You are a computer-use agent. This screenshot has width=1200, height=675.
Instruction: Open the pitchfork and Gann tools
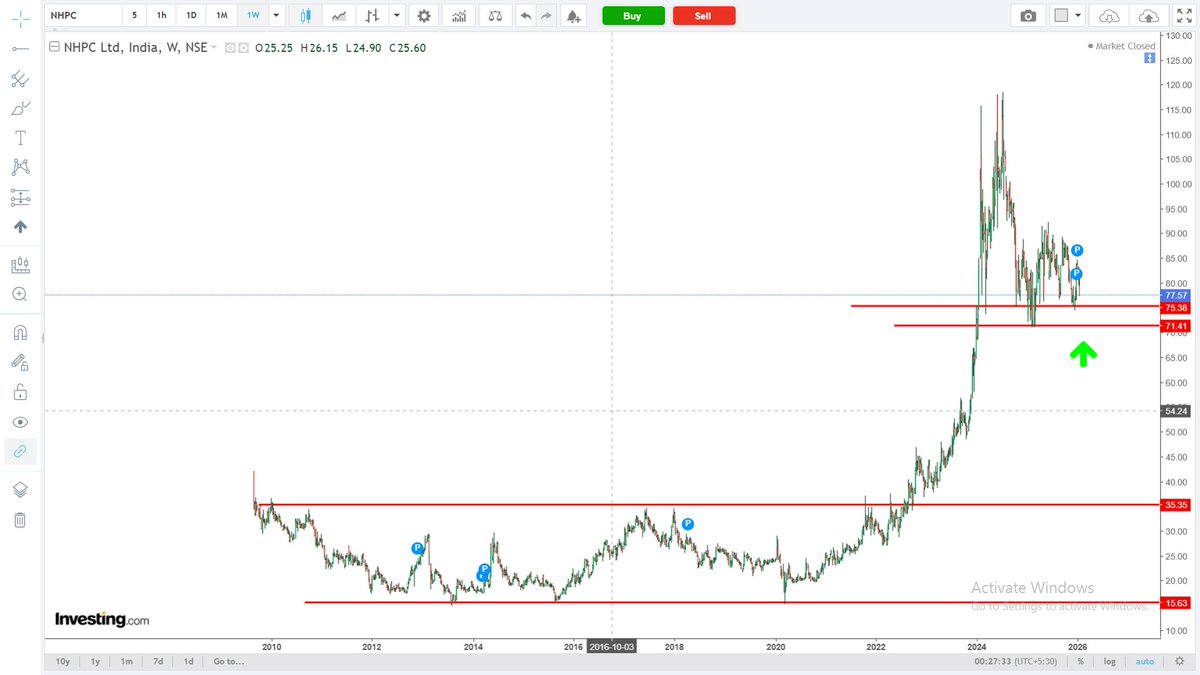[x=20, y=79]
